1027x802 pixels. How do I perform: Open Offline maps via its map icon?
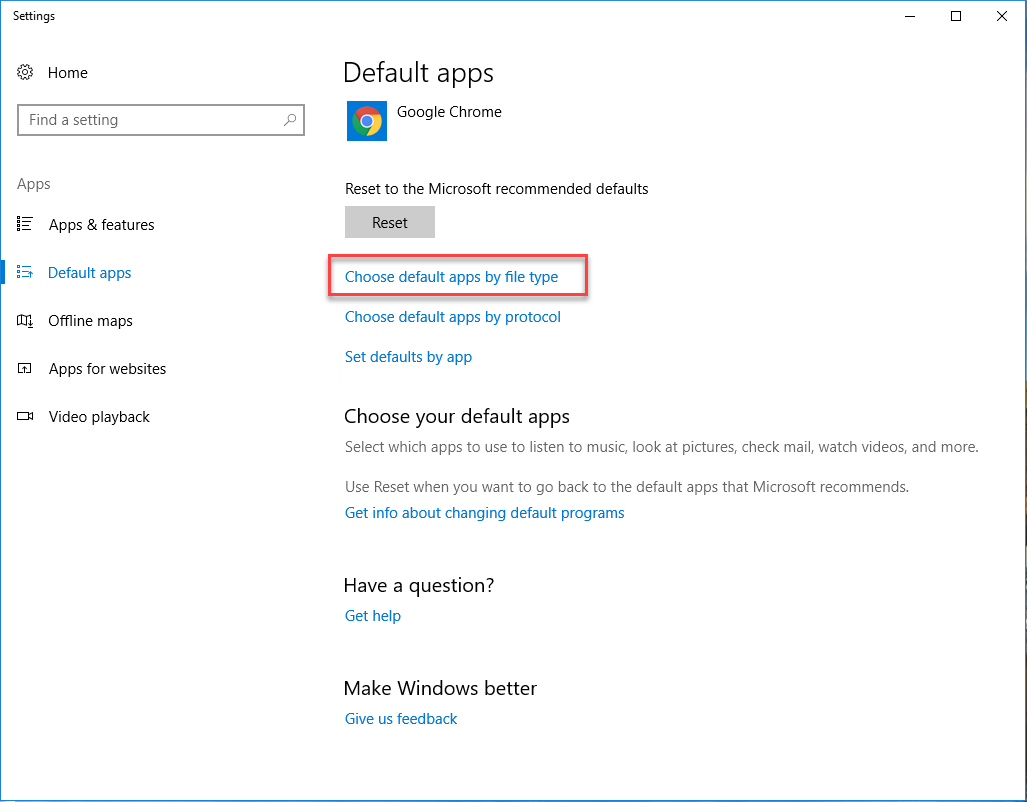(25, 320)
